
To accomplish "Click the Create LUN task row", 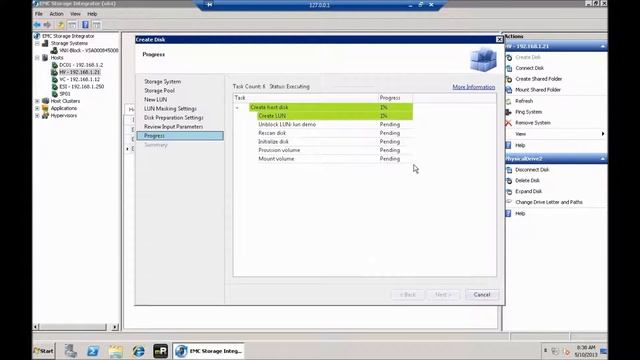I will tap(335, 116).
